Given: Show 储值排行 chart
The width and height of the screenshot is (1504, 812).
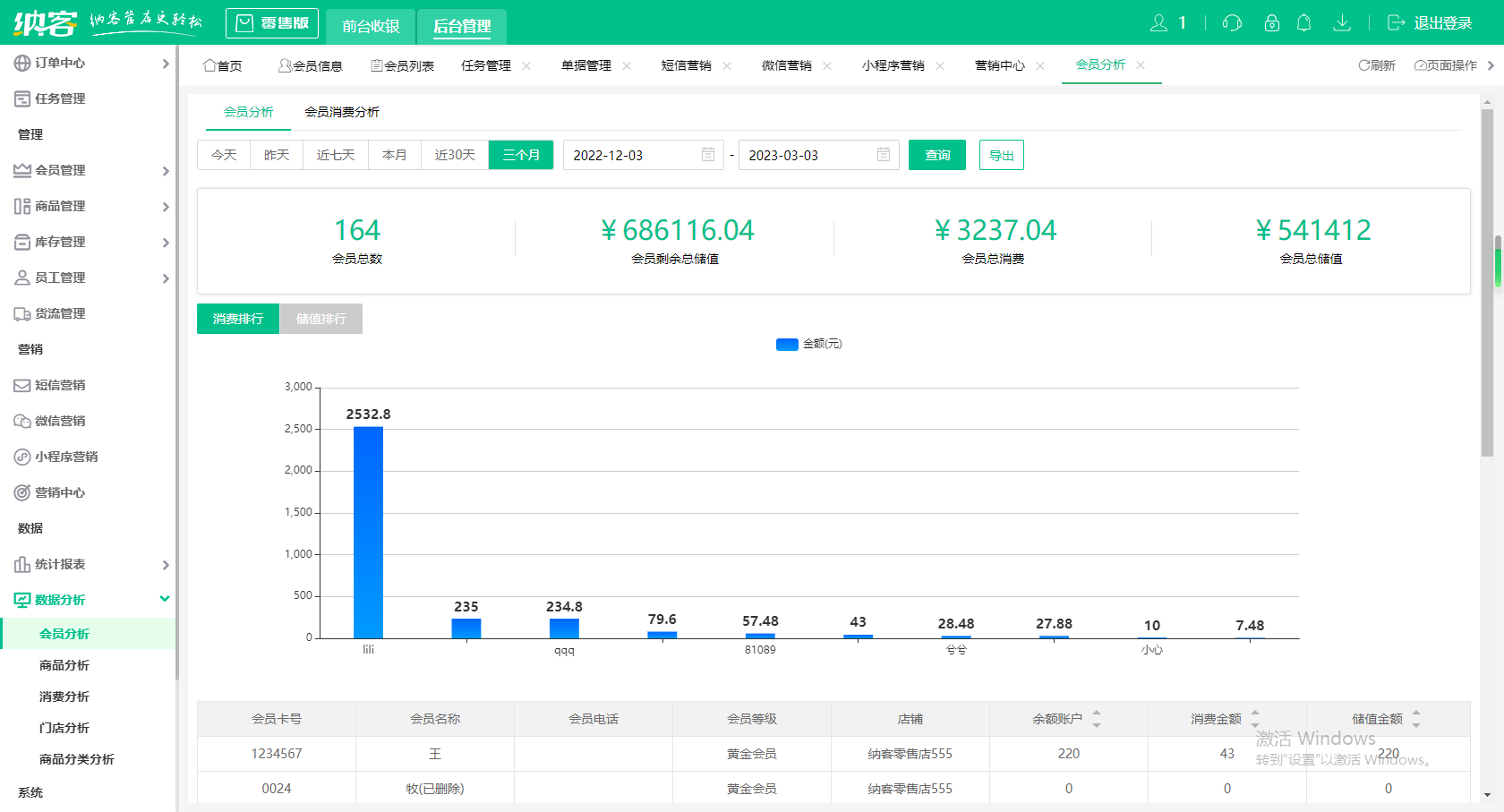Looking at the screenshot, I should click(x=321, y=319).
